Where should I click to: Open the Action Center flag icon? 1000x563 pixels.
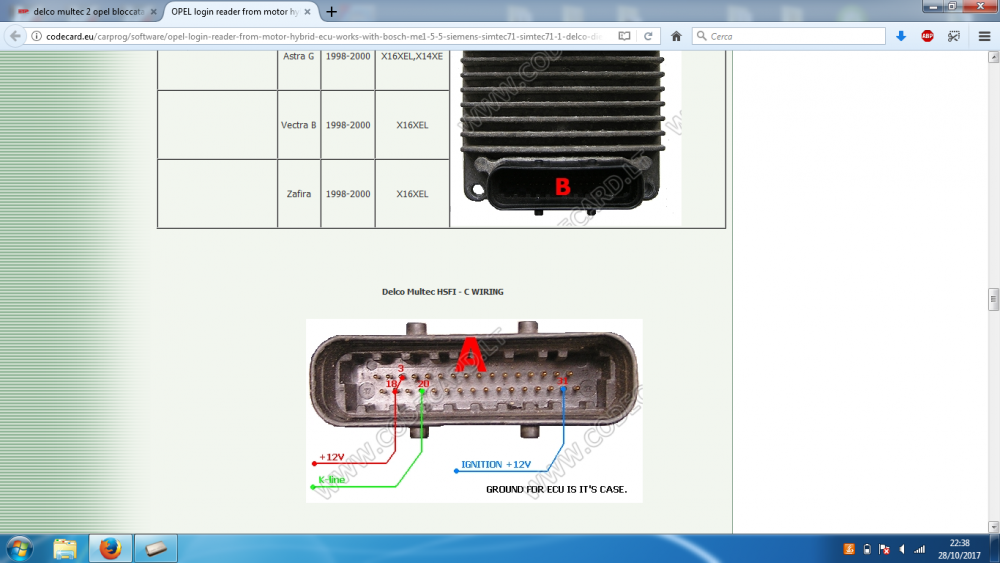pos(884,549)
